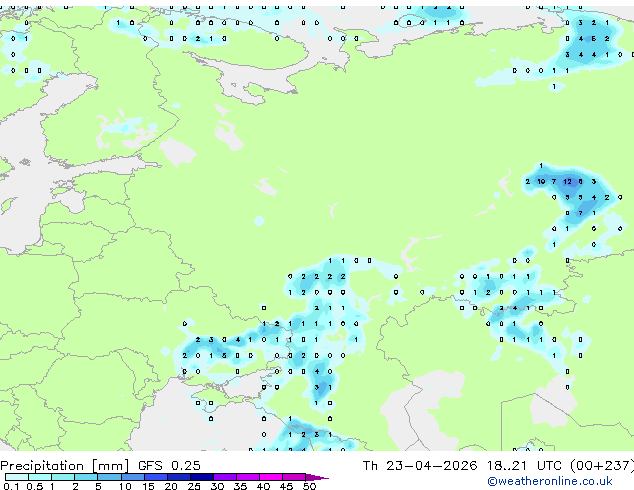Click the '12' precipitation value on the map
This screenshot has height=490, width=634.
tap(567, 182)
